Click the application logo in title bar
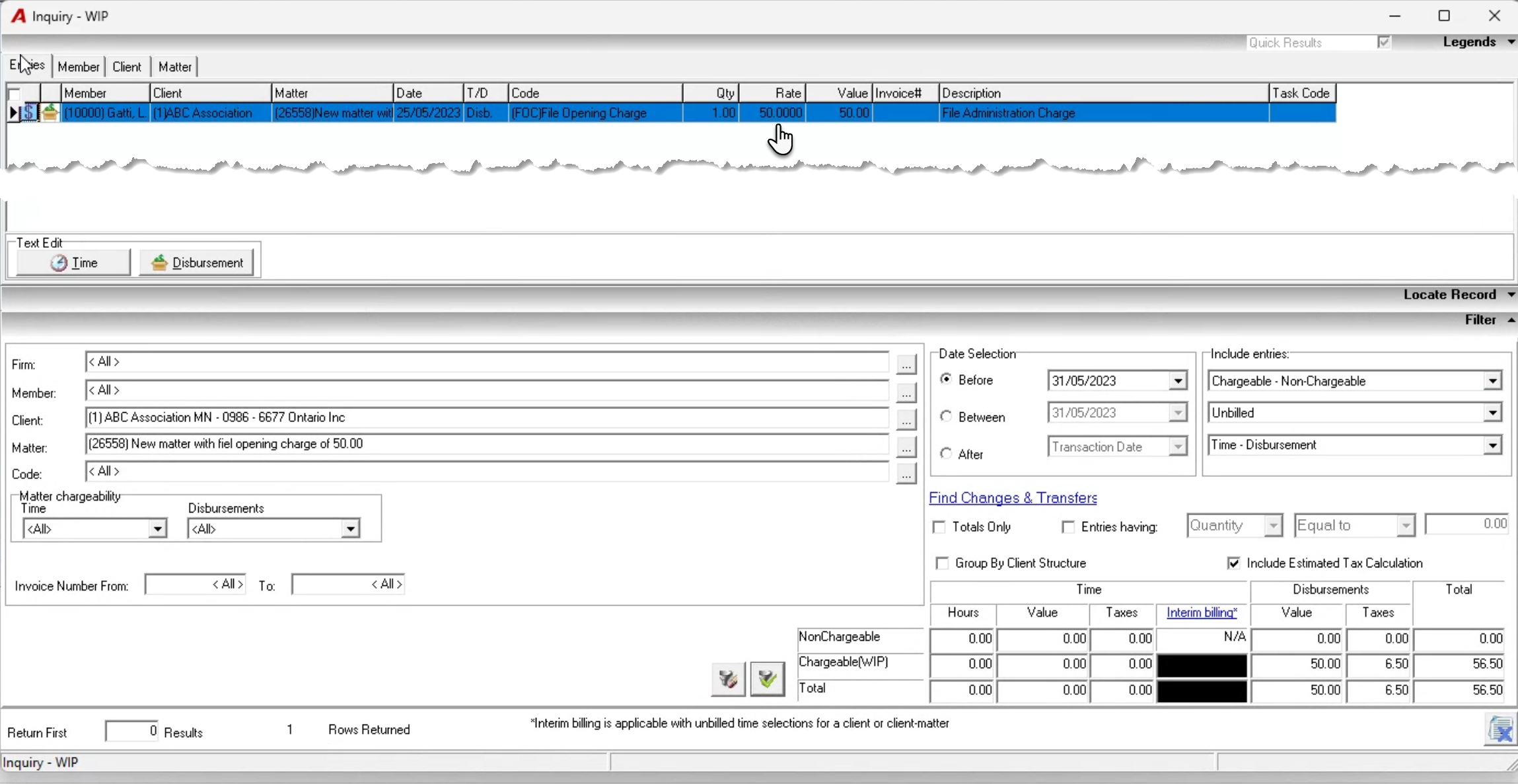This screenshot has height=784, width=1518. (x=18, y=16)
